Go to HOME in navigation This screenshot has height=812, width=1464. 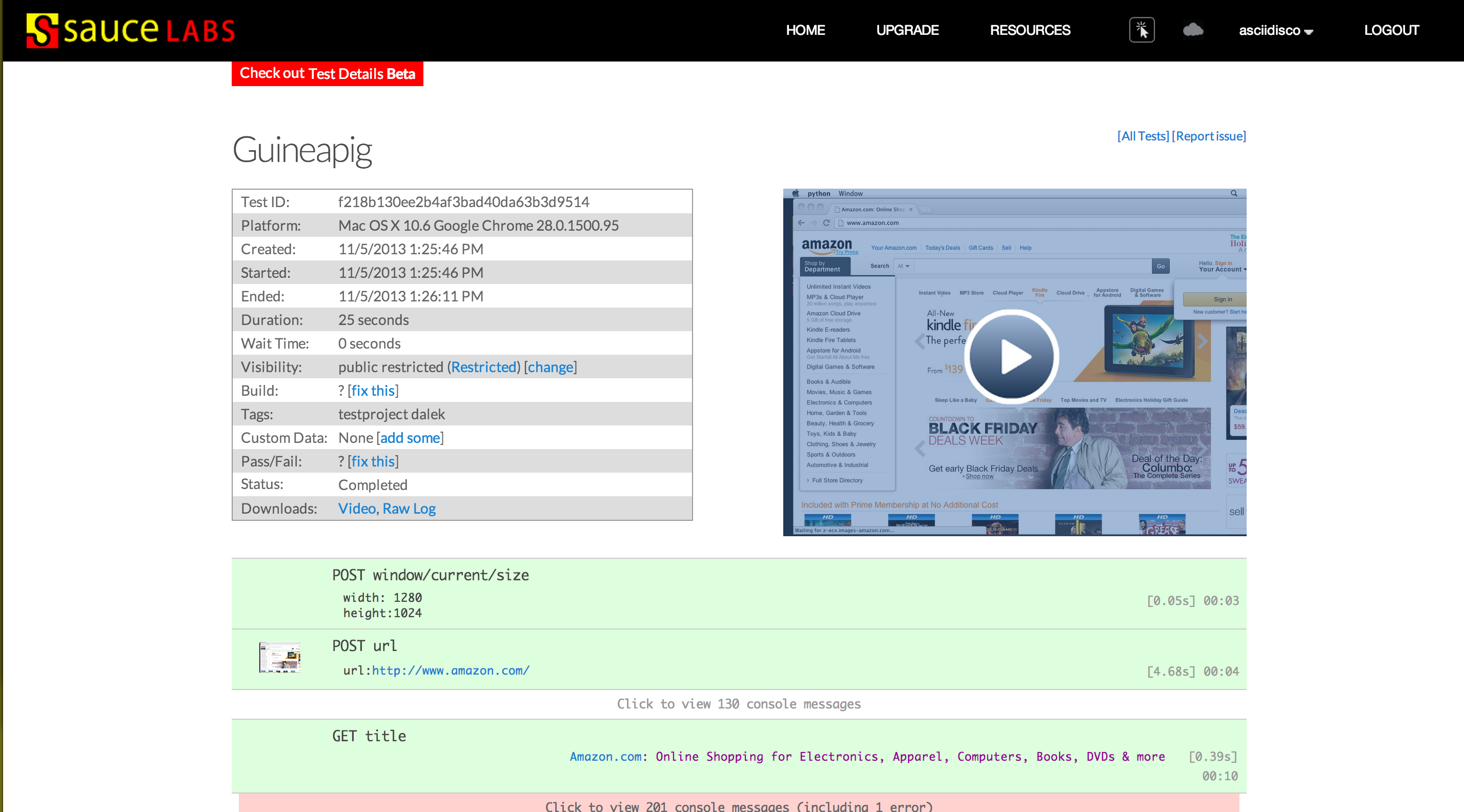click(805, 30)
